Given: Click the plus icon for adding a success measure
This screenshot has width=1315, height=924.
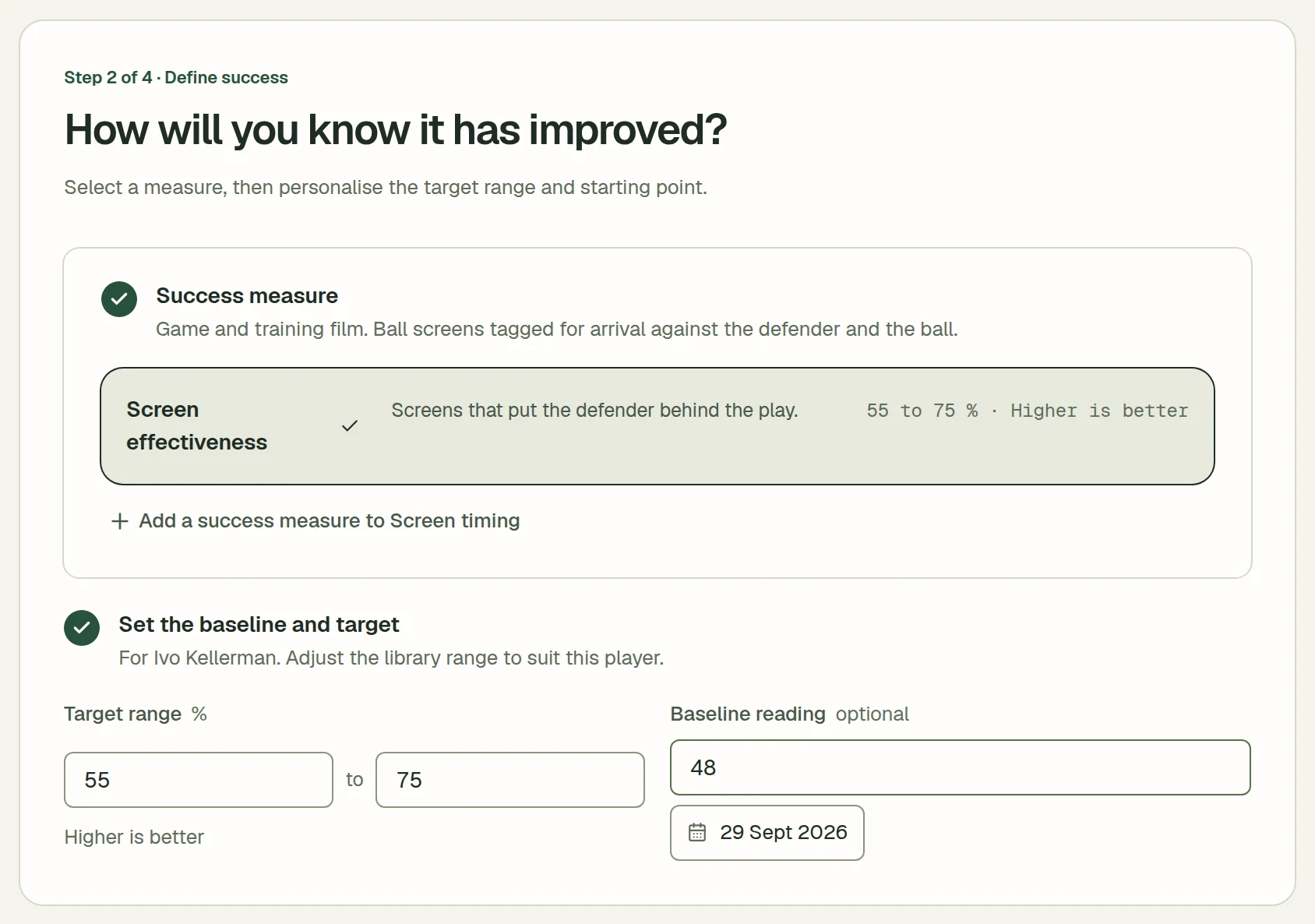Looking at the screenshot, I should pyautogui.click(x=119, y=521).
